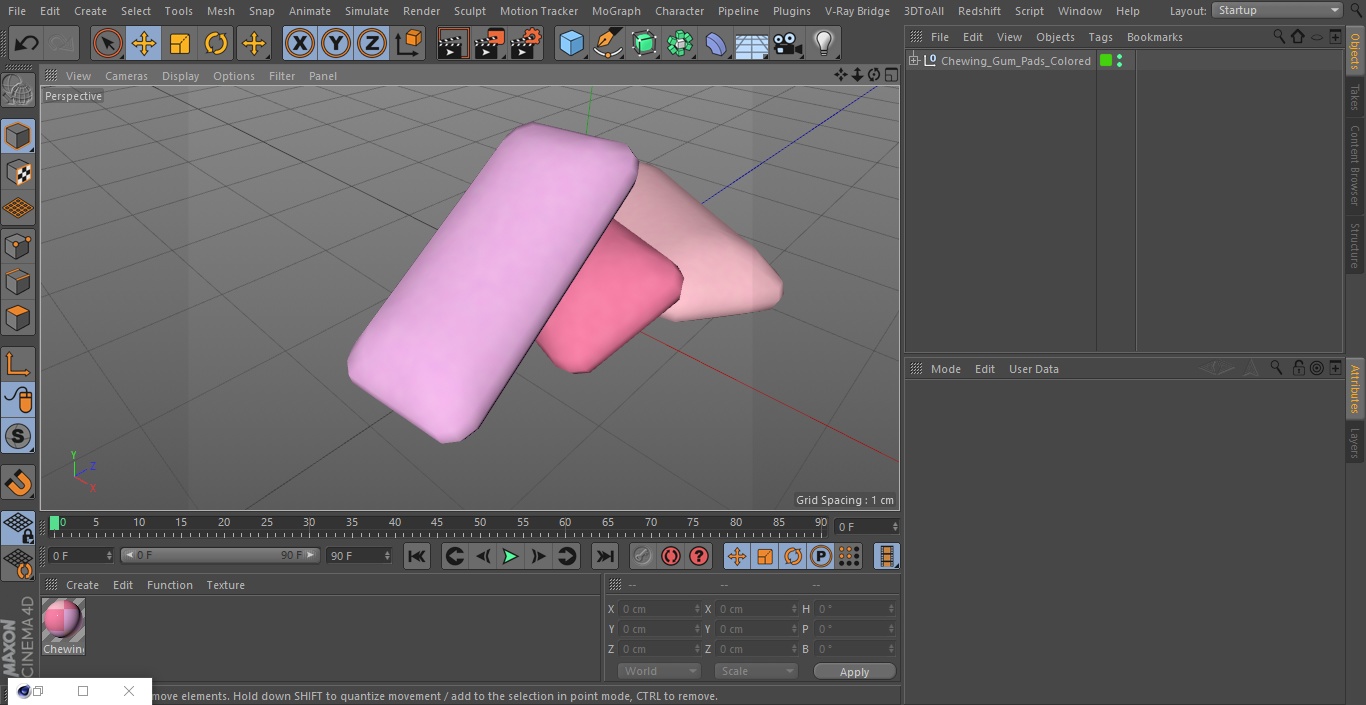Viewport: 1366px width, 705px height.
Task: Click the X position input field
Action: [659, 609]
